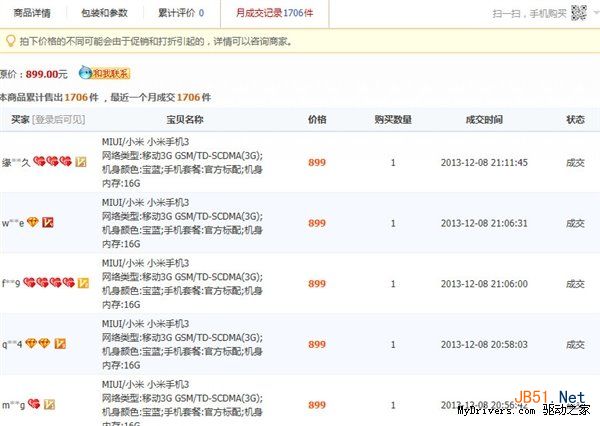Click the four hearts rating for buyer f**9
The image size is (600, 426).
[x=49, y=283]
